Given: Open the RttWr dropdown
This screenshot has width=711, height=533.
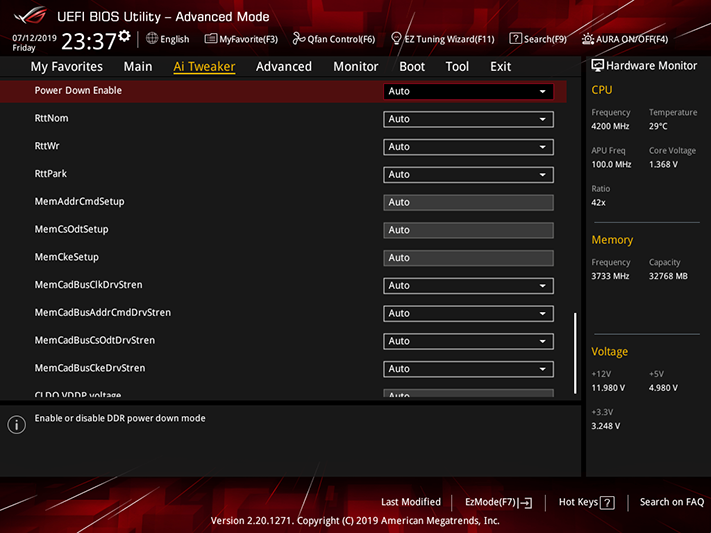Looking at the screenshot, I should [x=468, y=147].
